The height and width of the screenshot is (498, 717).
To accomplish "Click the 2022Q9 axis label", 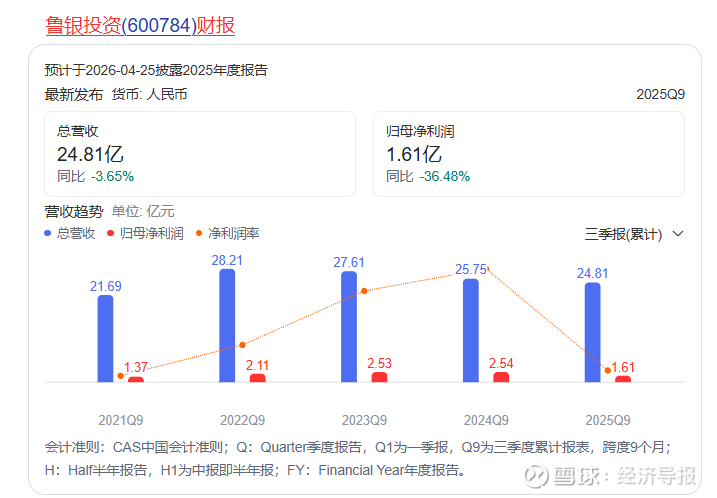I will (x=242, y=420).
